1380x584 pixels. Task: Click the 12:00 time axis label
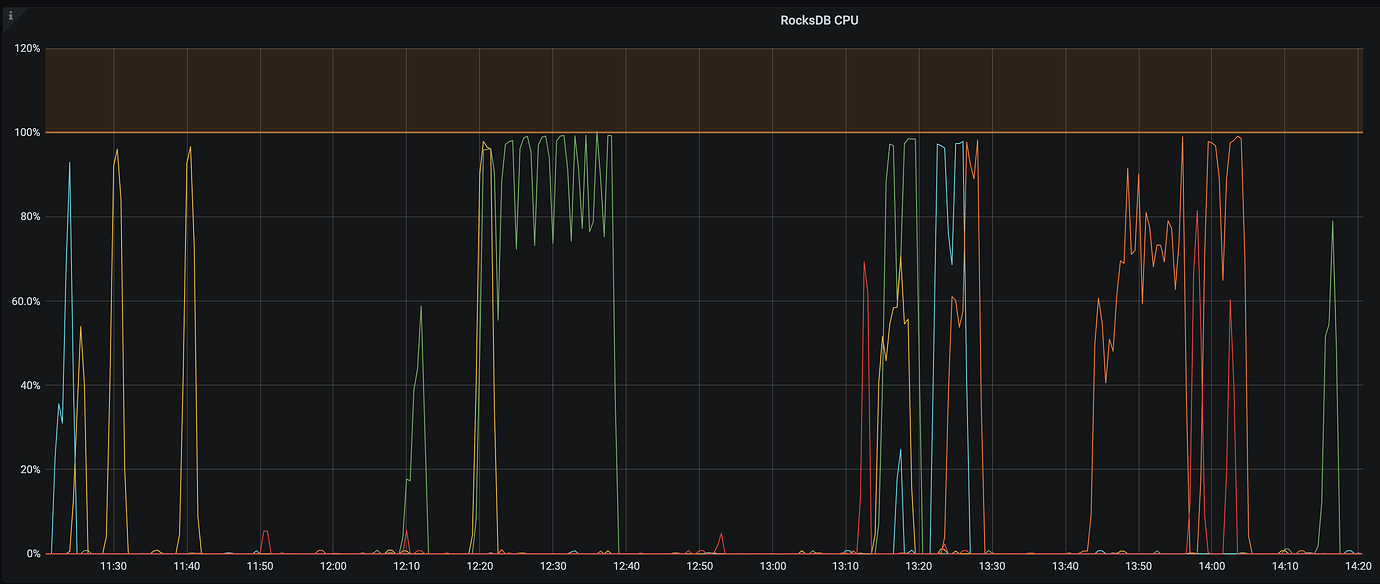[333, 566]
